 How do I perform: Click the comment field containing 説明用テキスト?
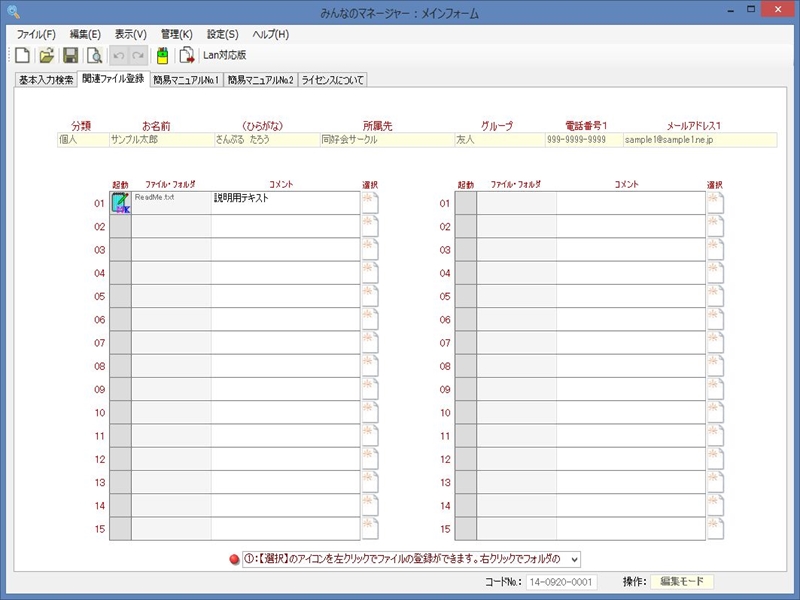[x=285, y=203]
